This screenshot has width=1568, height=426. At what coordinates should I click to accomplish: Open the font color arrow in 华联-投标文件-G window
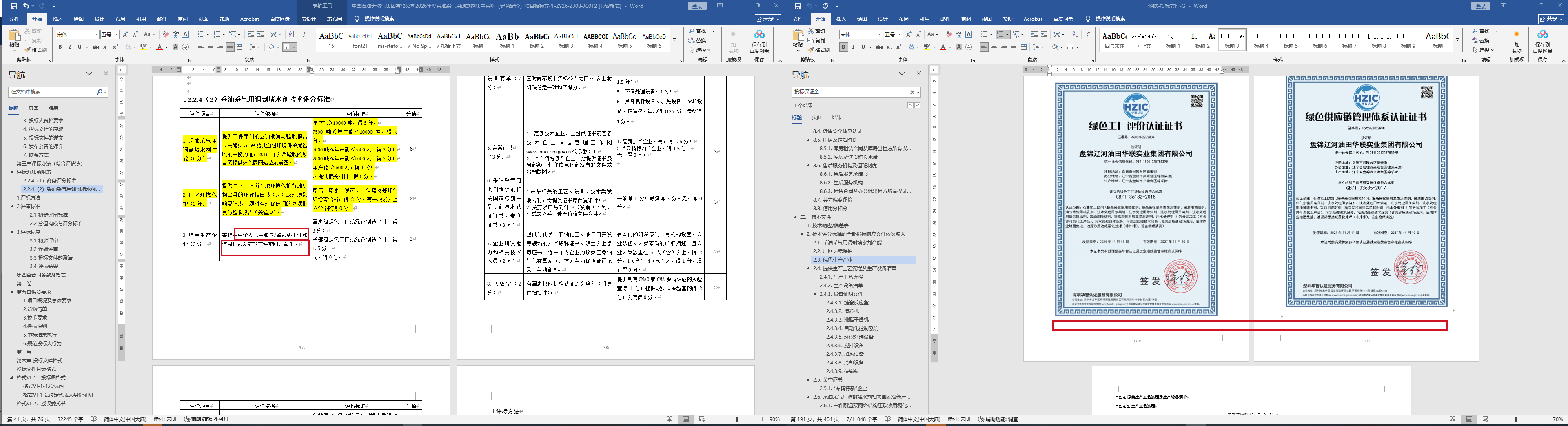click(951, 47)
